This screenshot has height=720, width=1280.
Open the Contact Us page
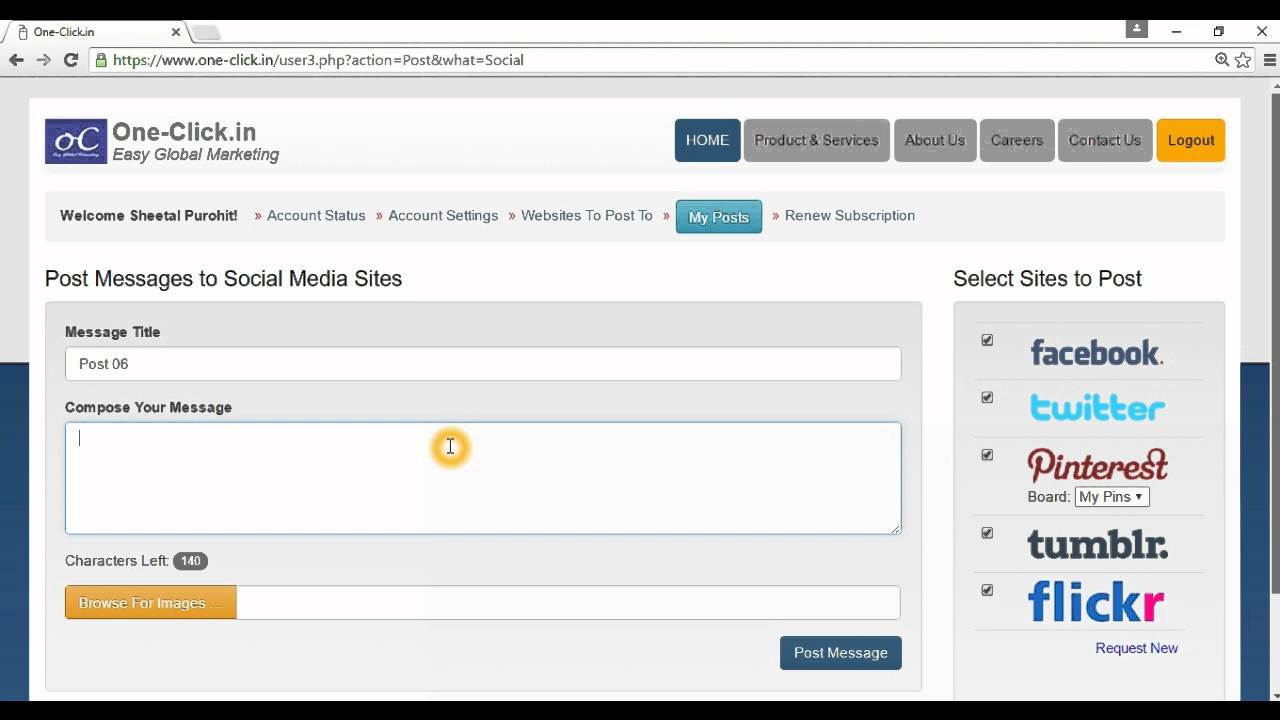point(1105,140)
